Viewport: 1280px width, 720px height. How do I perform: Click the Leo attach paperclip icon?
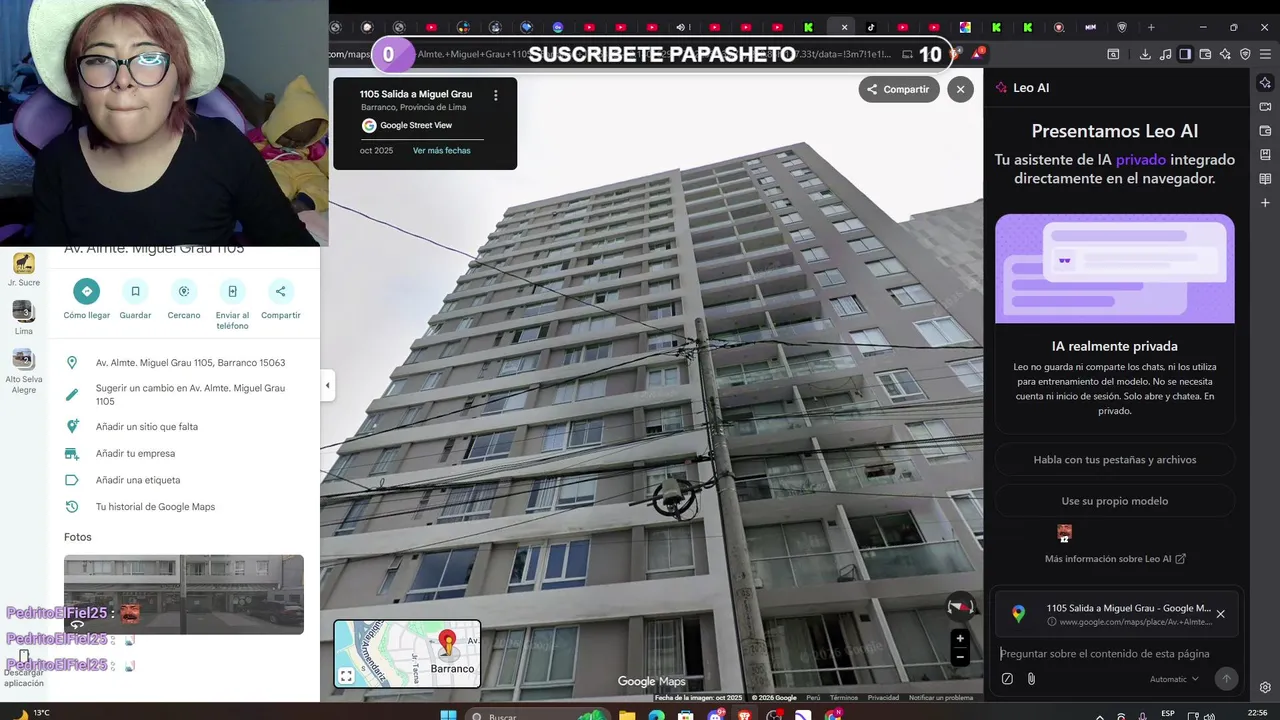tap(1031, 679)
